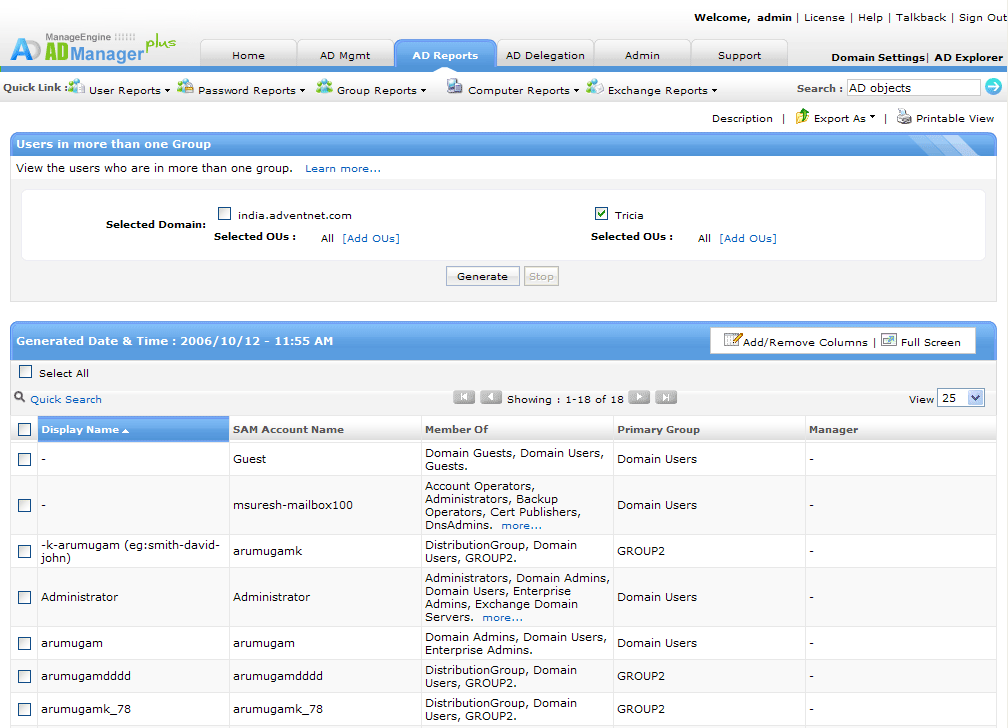Click the Generate button

pyautogui.click(x=483, y=277)
